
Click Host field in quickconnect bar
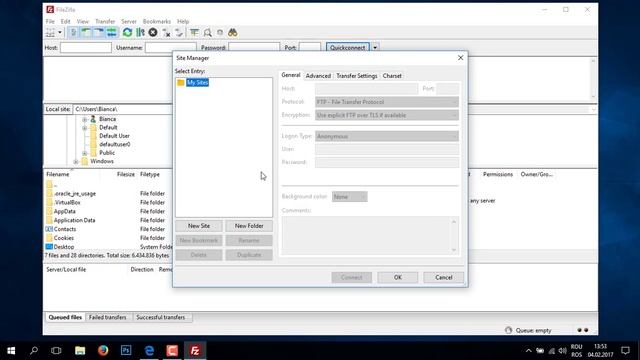click(x=86, y=47)
